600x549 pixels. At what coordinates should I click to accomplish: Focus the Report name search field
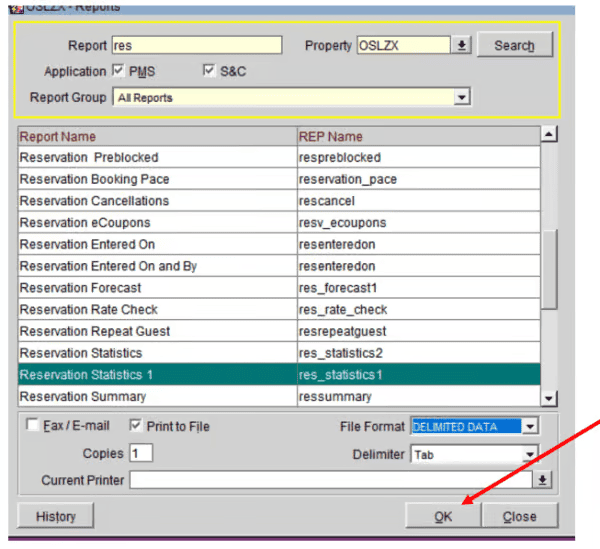click(196, 45)
